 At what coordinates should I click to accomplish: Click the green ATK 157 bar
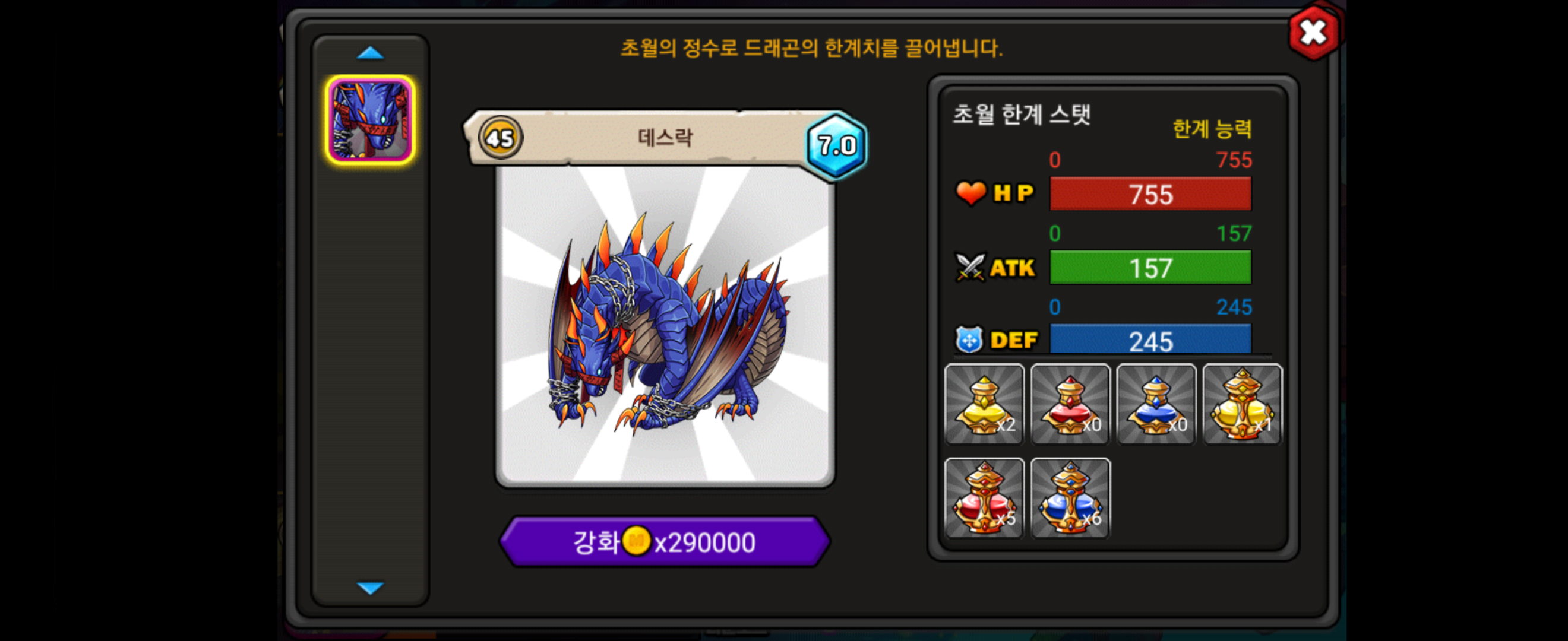pyautogui.click(x=1150, y=268)
